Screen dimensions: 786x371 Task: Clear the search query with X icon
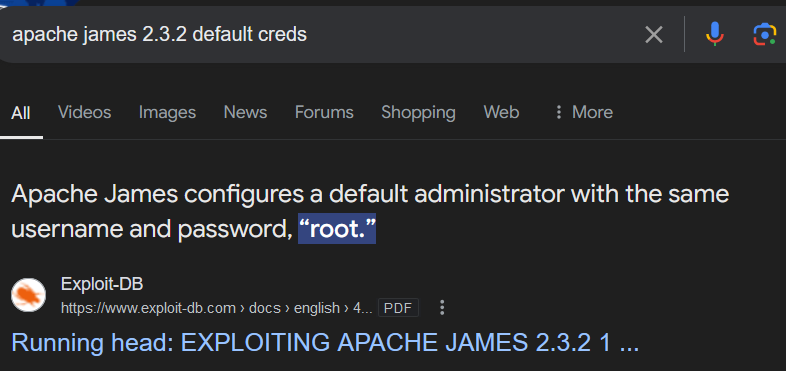(x=654, y=35)
